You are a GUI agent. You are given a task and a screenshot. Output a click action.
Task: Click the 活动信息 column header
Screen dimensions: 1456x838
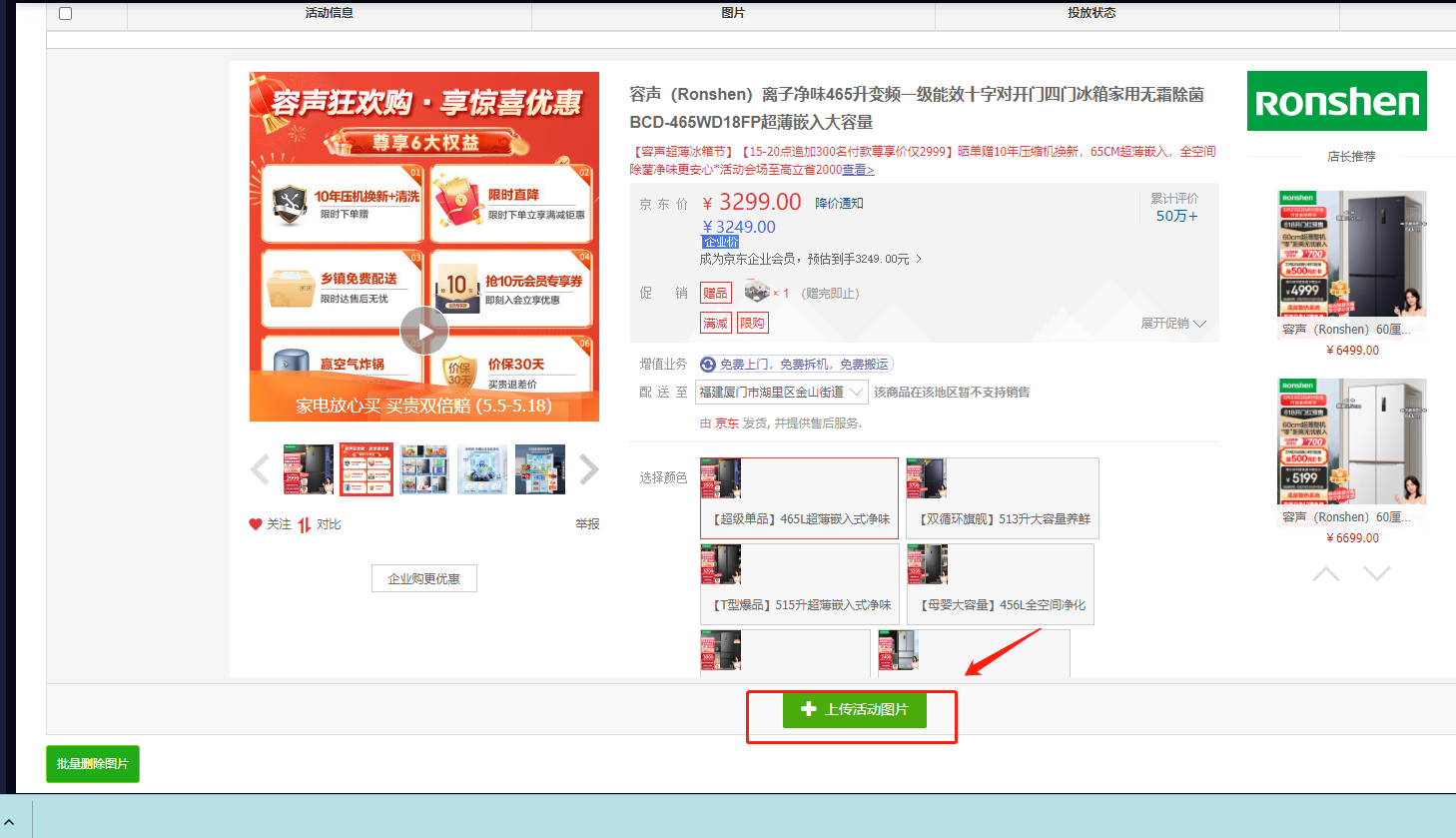(329, 13)
